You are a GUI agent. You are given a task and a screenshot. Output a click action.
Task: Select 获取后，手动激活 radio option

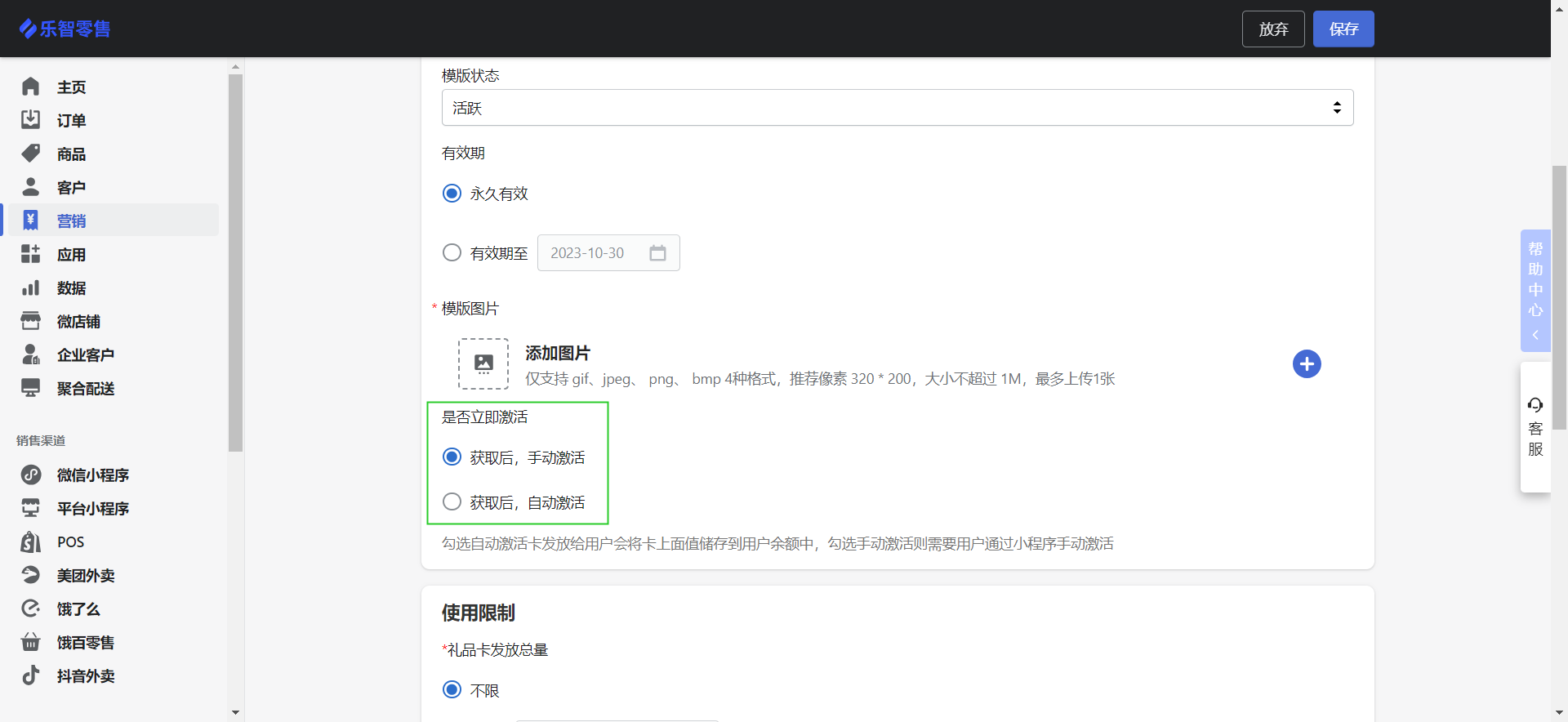coord(452,457)
